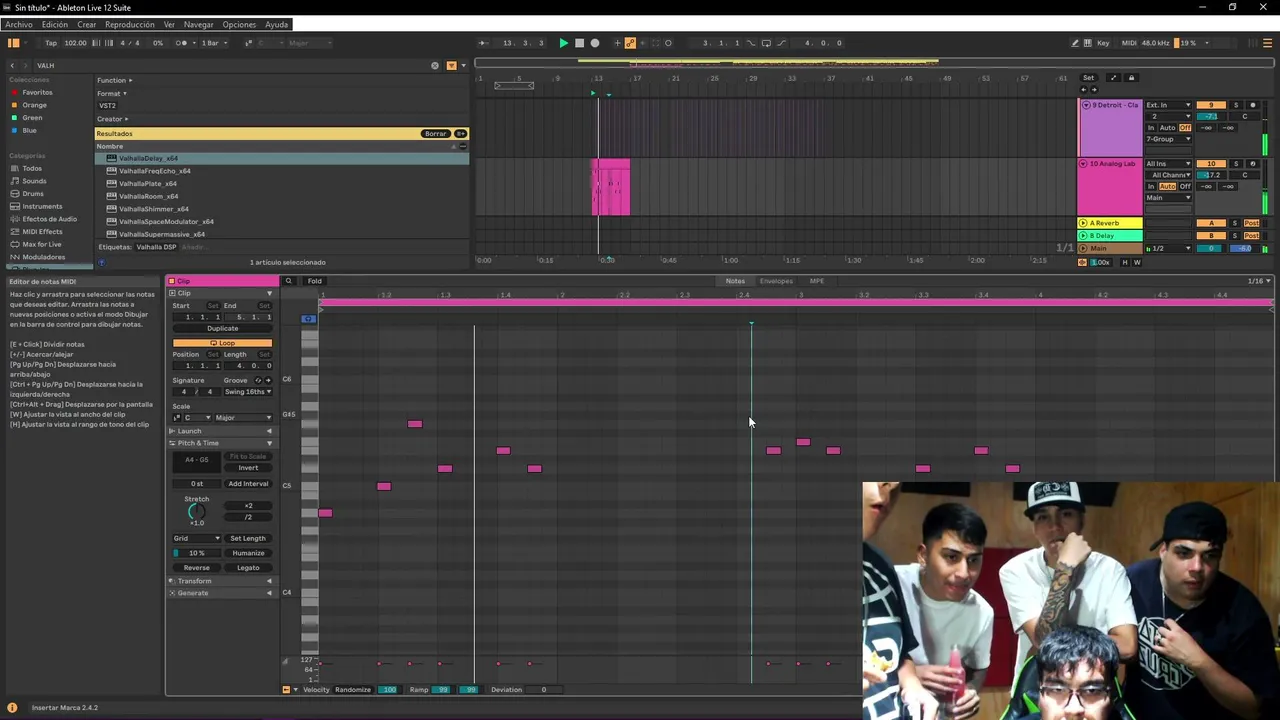Click the Legato button
Screen dimensions: 1280x720
pyautogui.click(x=248, y=568)
